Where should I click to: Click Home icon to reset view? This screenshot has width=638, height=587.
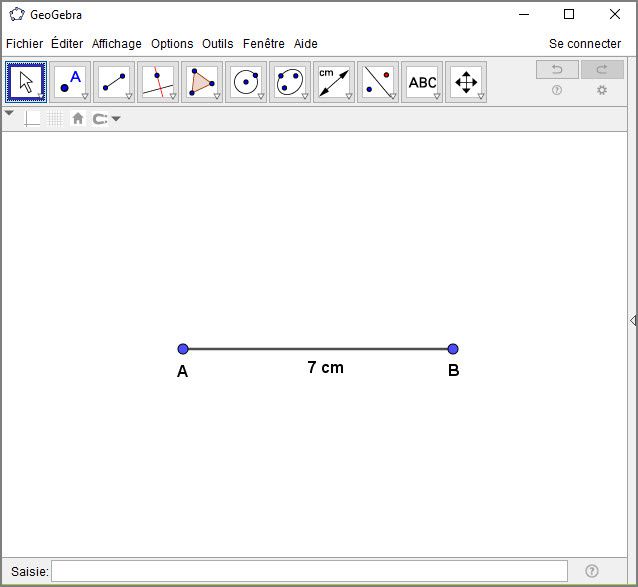pos(78,119)
